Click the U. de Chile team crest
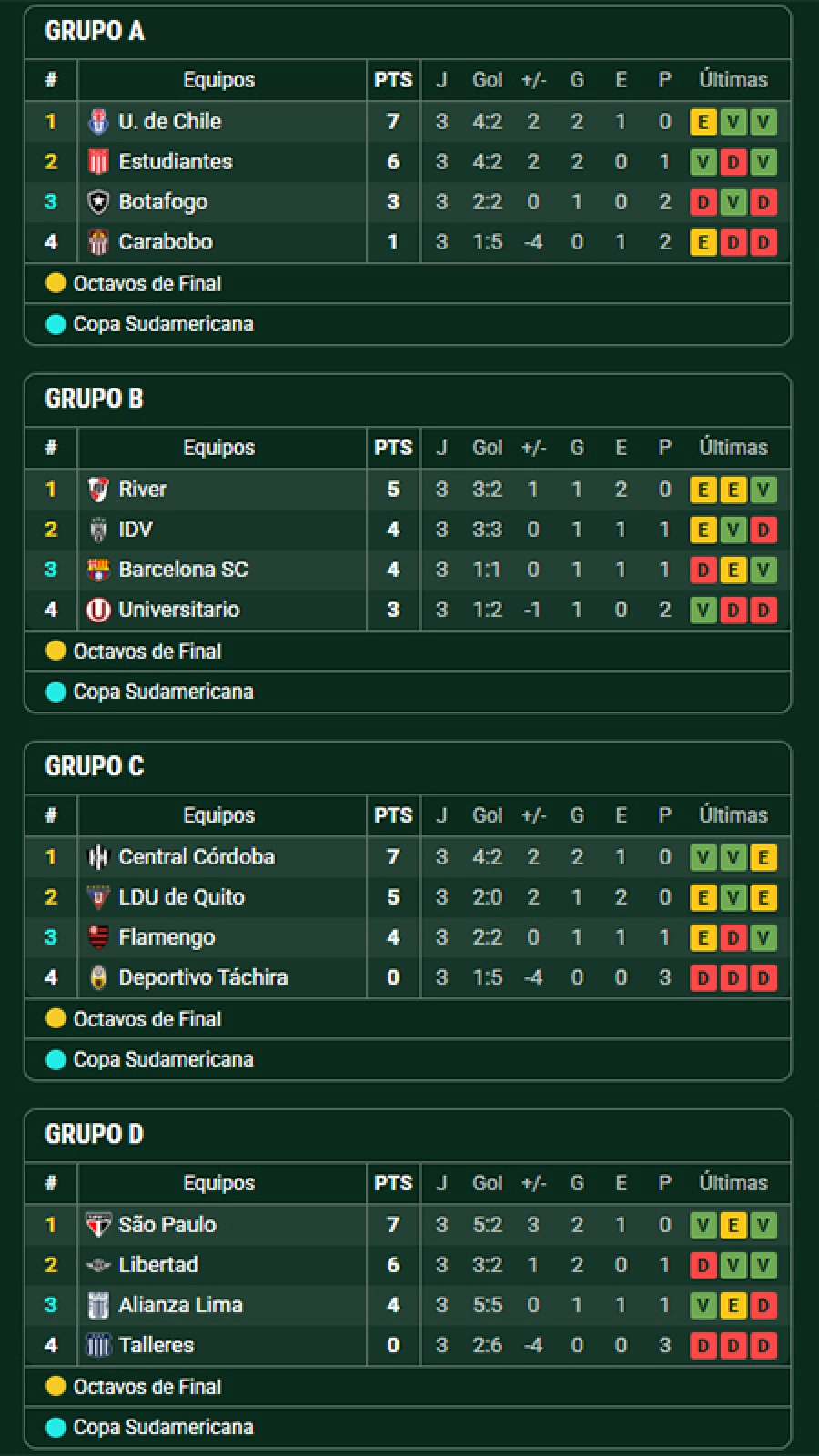Image resolution: width=819 pixels, height=1456 pixels. pos(98,121)
